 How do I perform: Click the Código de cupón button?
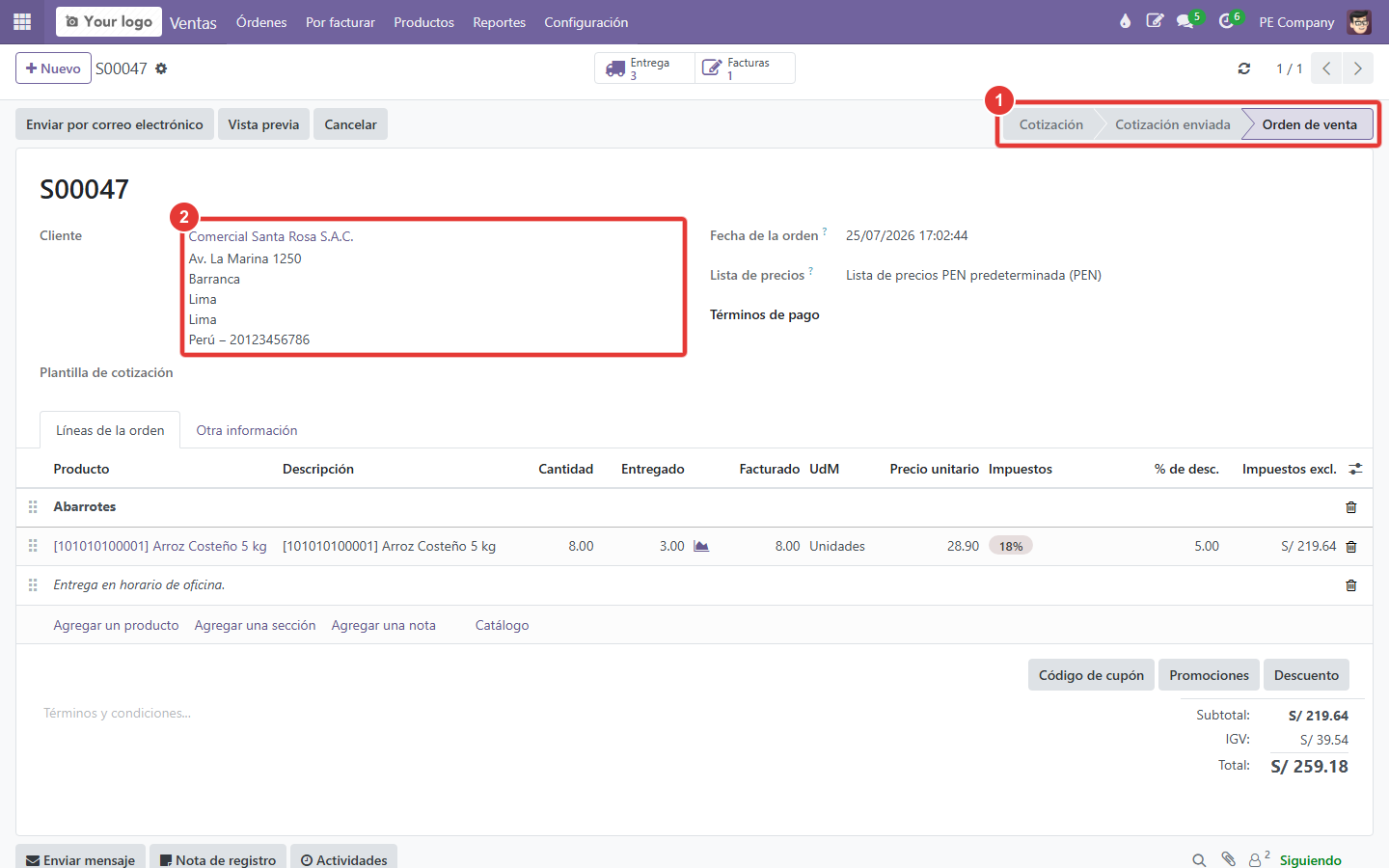pyautogui.click(x=1091, y=675)
